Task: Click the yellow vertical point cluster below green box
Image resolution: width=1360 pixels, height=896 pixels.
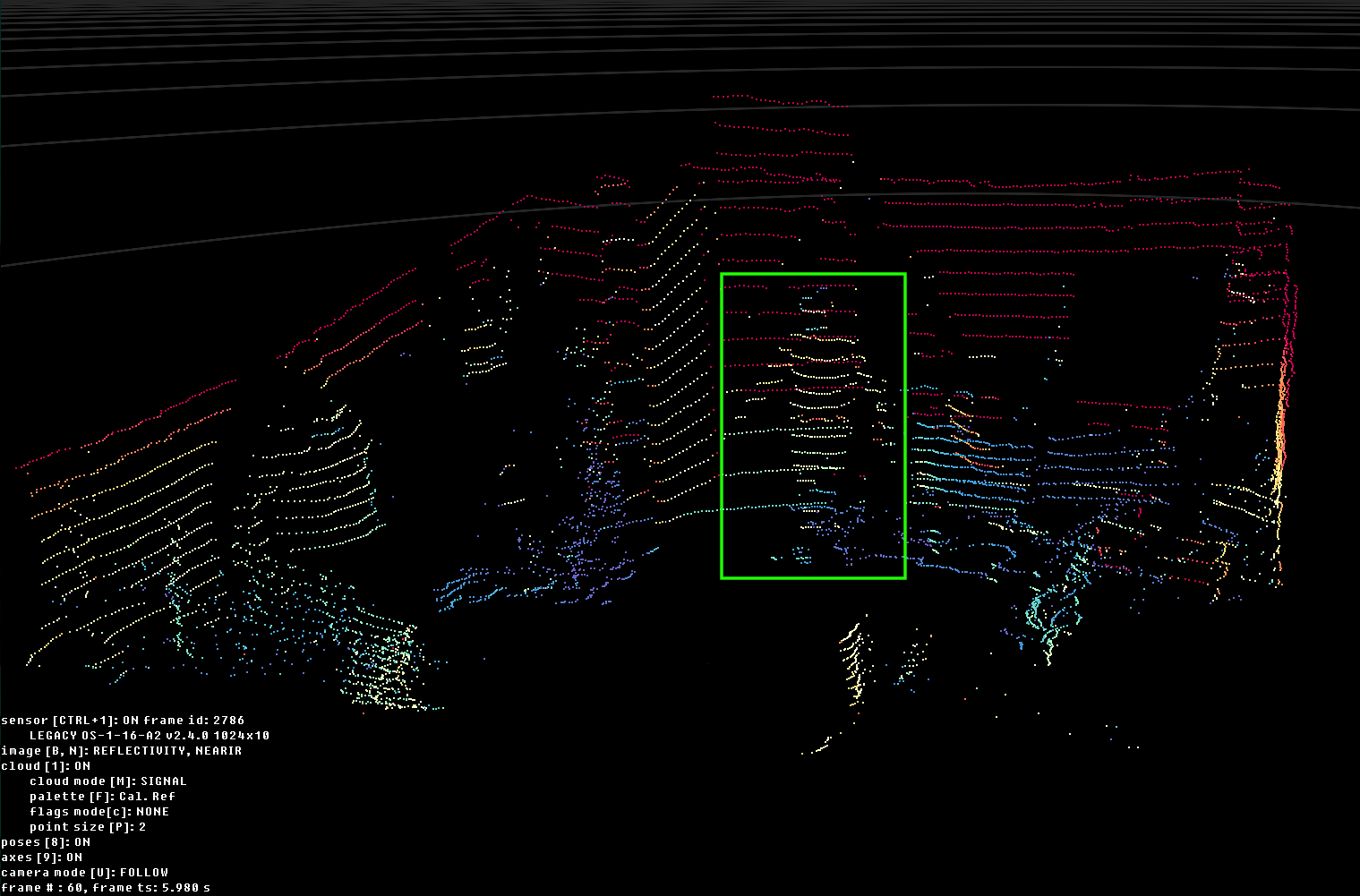Action: click(853, 662)
